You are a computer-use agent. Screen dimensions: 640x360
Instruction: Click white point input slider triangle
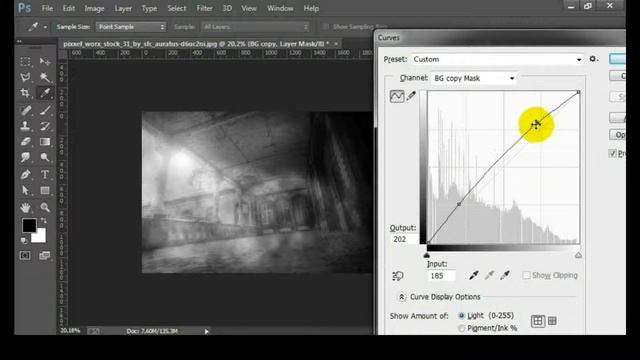click(578, 256)
